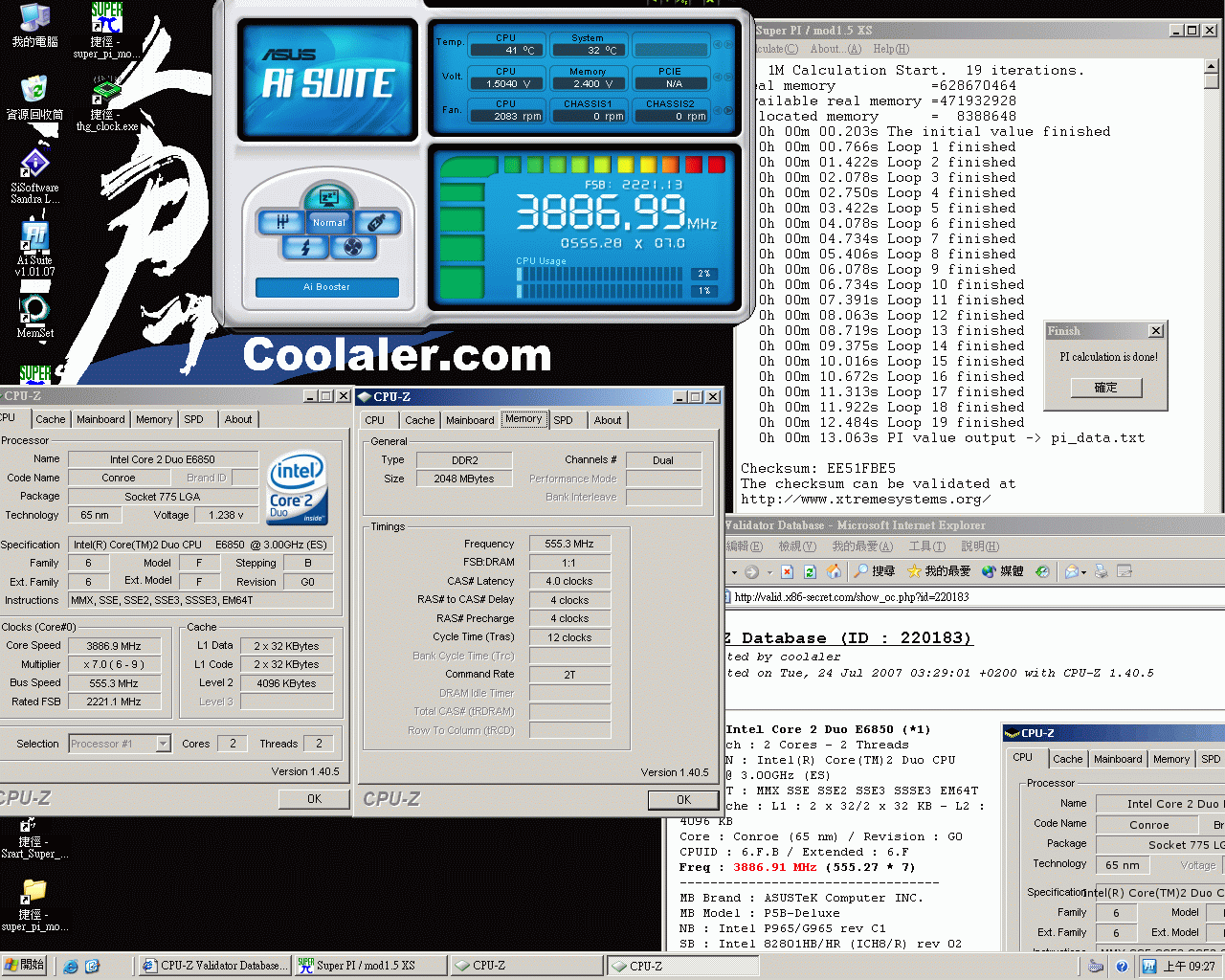Open the 編輯(E) menu in Internet Explorer

[745, 546]
